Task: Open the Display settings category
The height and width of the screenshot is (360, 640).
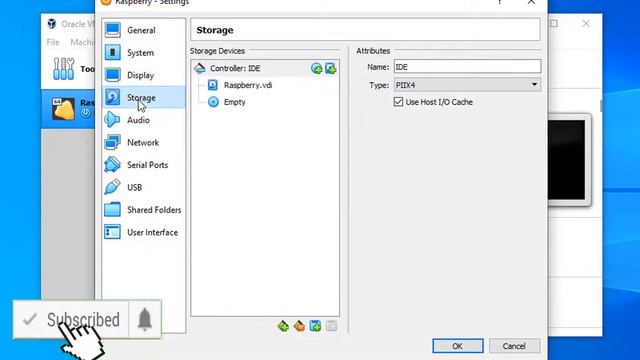Action: coord(143,75)
